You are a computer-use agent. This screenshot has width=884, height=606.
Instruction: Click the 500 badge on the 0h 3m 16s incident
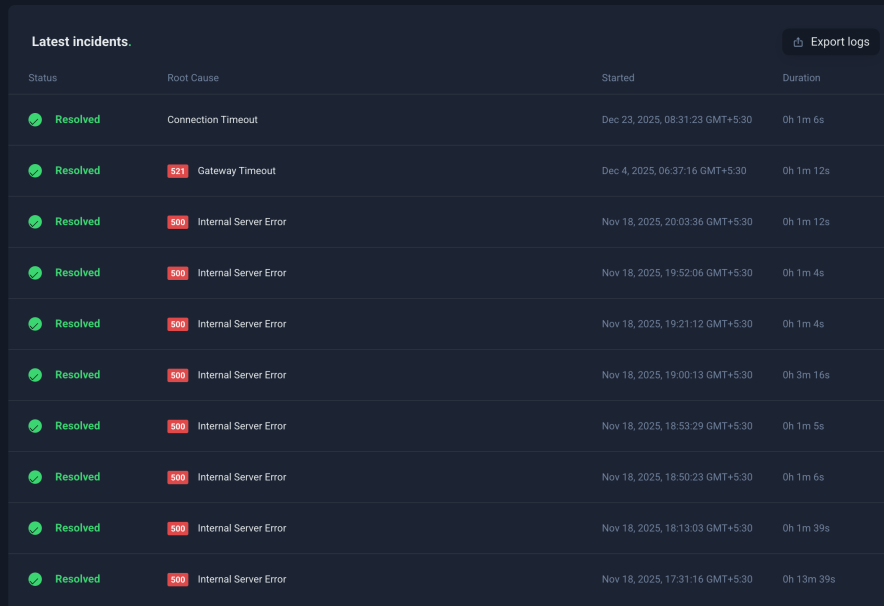point(177,375)
